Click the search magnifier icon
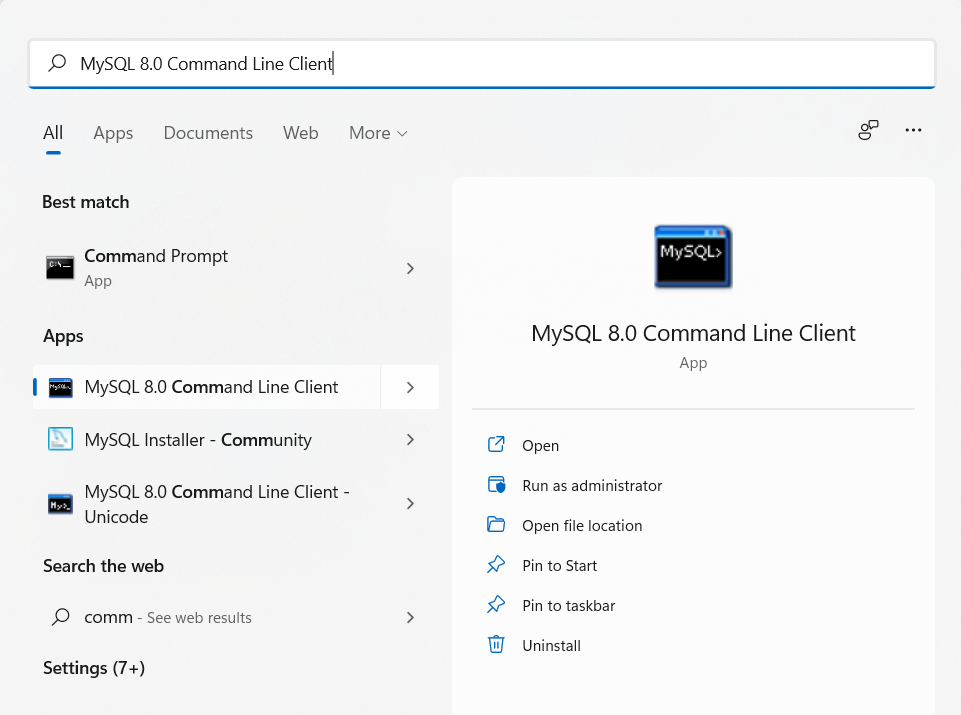The image size is (961, 715). [59, 63]
